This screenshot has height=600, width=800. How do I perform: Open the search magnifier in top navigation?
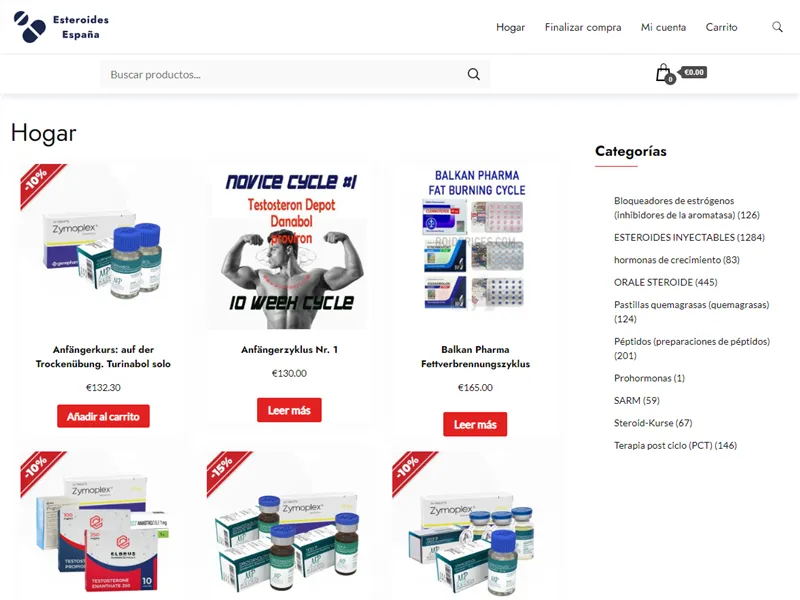click(777, 27)
